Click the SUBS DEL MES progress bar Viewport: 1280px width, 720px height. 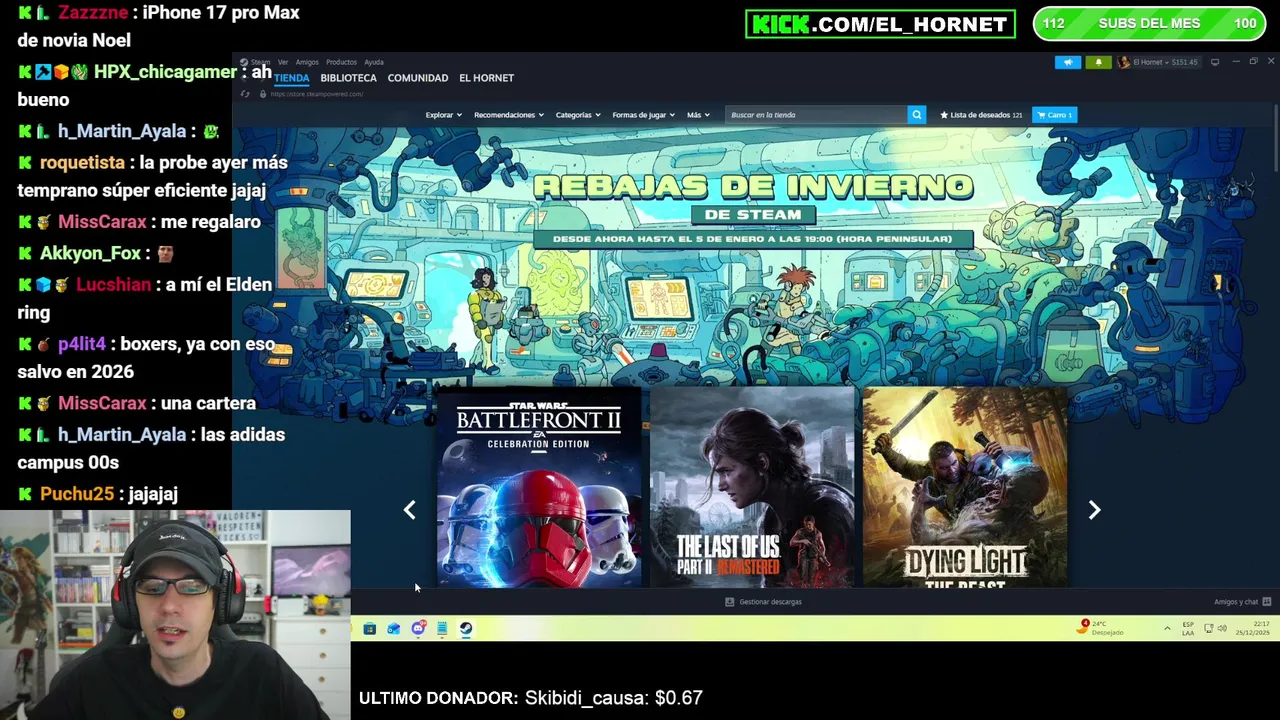coord(1149,24)
